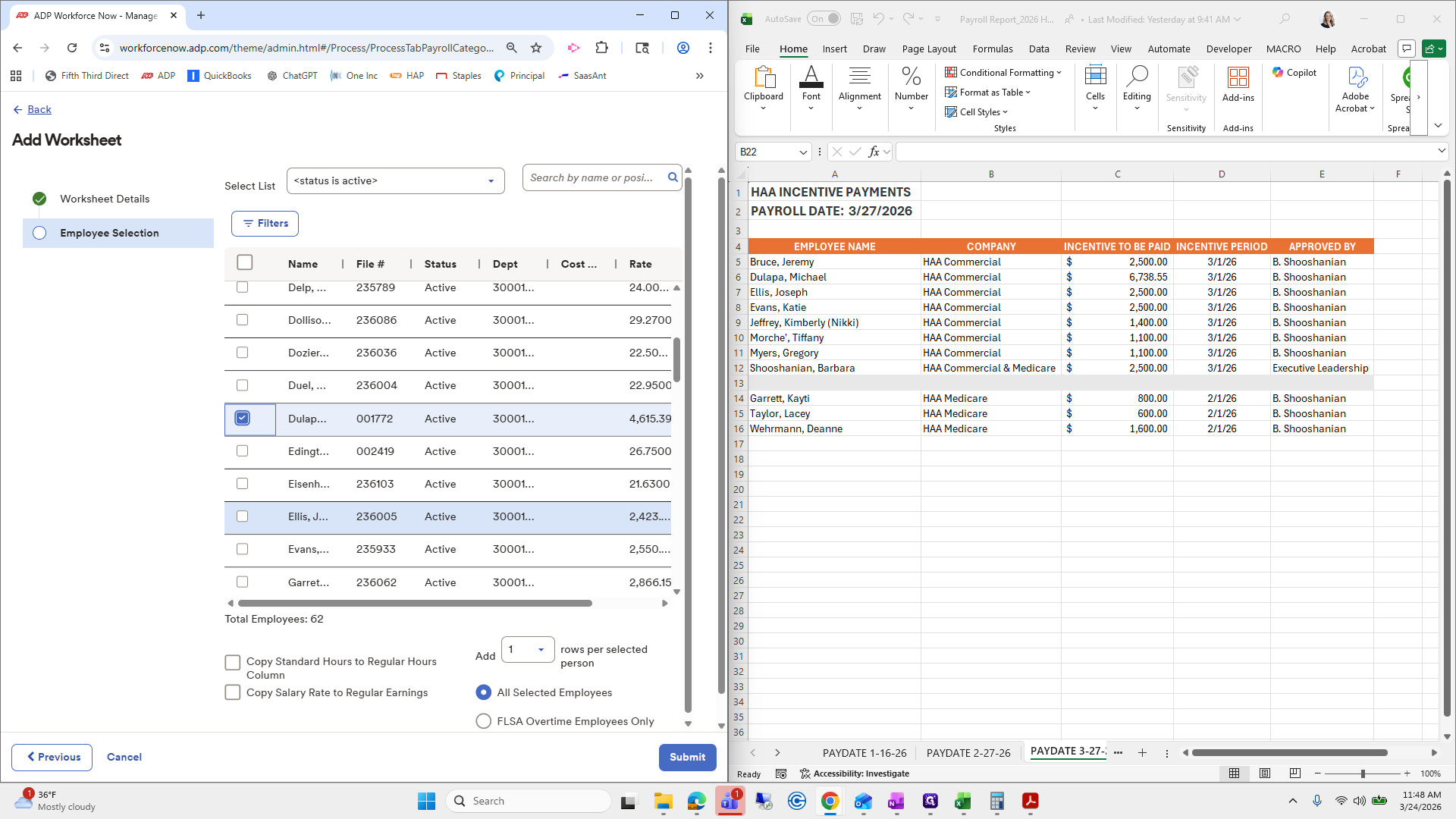The width and height of the screenshot is (1456, 819).
Task: Click the Back link above Add Worksheet
Action: pos(39,109)
